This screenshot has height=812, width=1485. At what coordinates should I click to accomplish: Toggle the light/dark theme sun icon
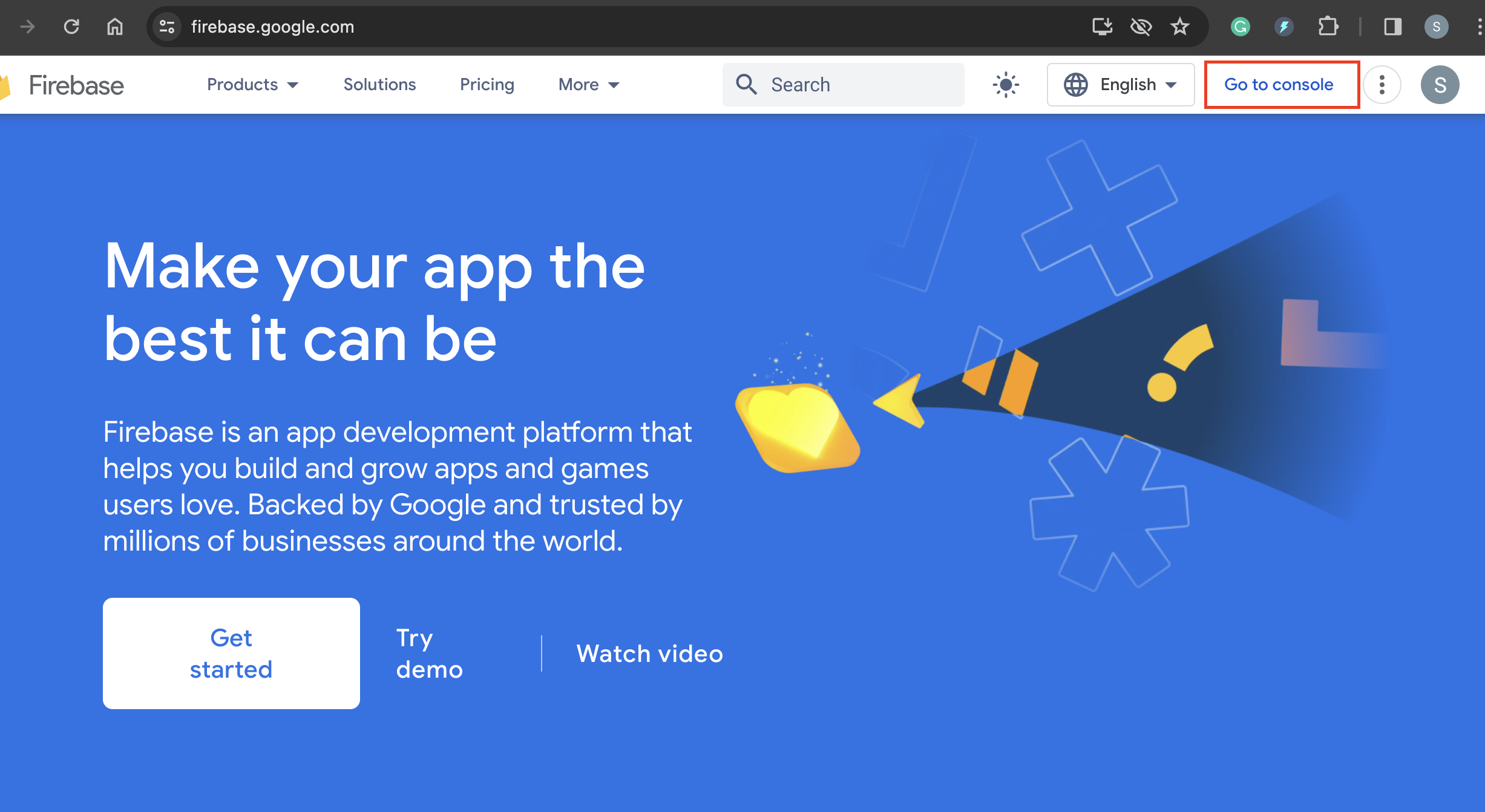click(1006, 85)
